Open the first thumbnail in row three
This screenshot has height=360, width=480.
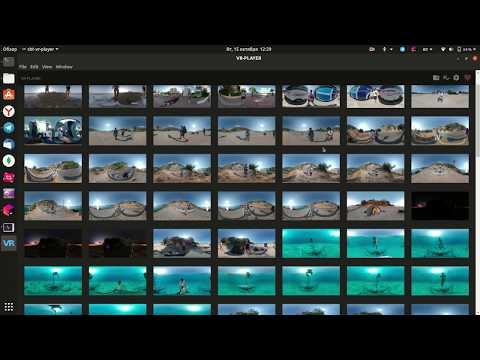(53, 168)
